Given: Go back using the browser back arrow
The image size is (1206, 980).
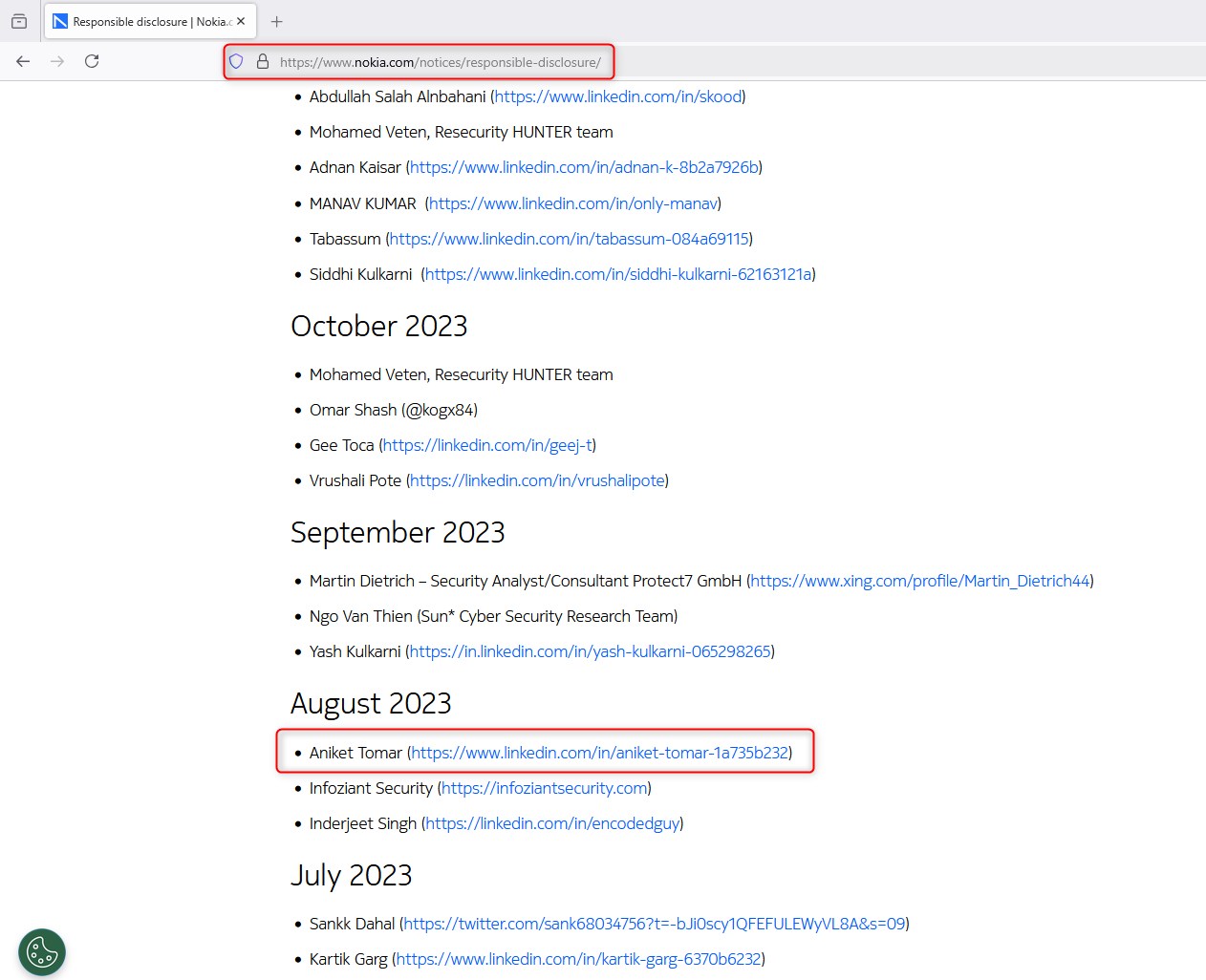Looking at the screenshot, I should (24, 61).
